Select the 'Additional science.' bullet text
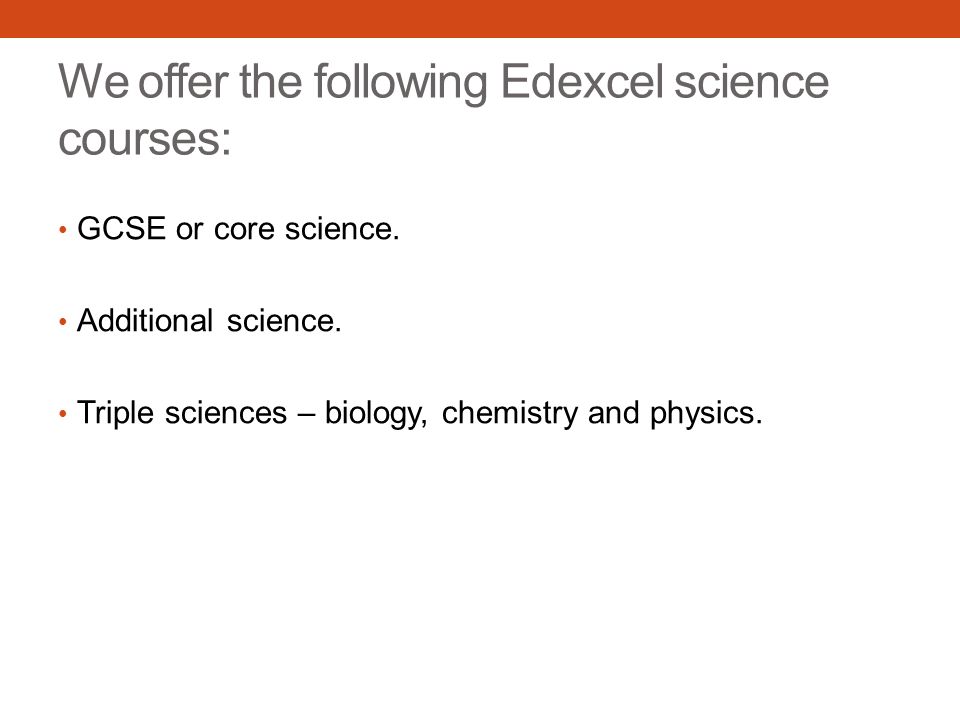The image size is (960, 720). (x=209, y=320)
